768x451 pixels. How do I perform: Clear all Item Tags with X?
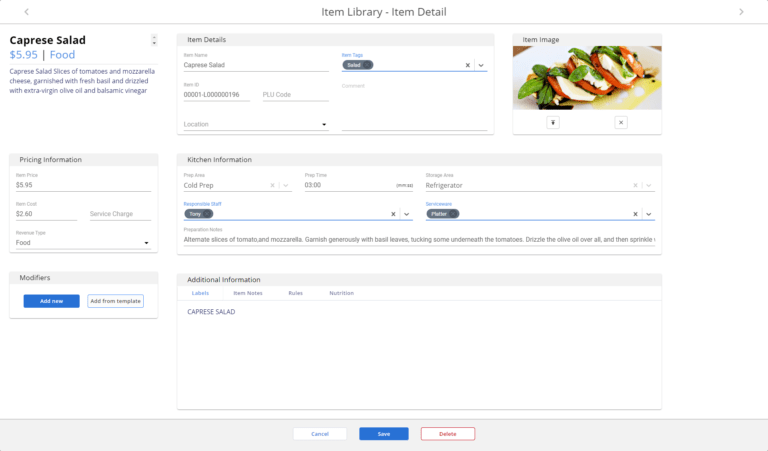coord(468,65)
